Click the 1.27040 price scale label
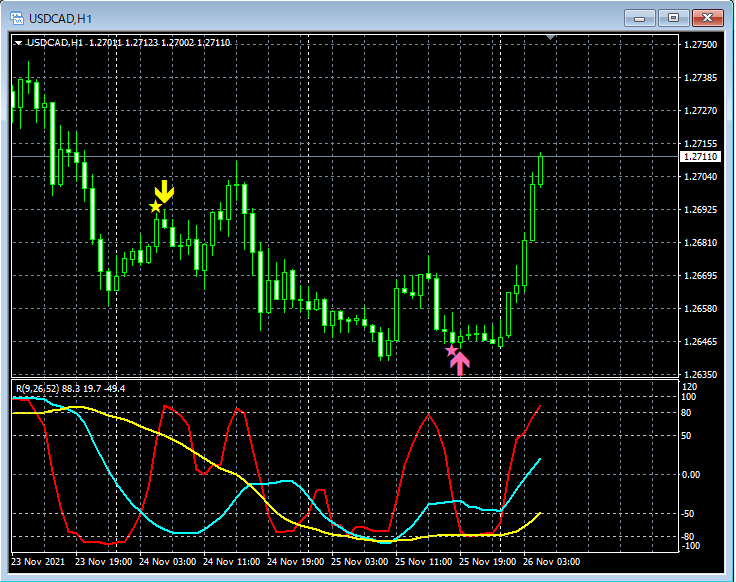The height and width of the screenshot is (582, 736). click(x=700, y=176)
